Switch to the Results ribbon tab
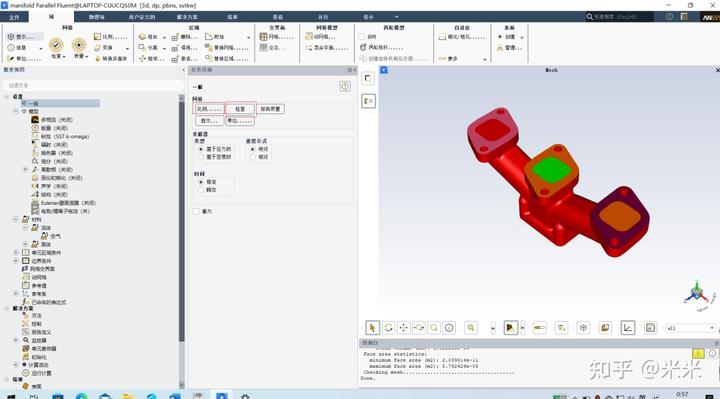 (x=232, y=17)
